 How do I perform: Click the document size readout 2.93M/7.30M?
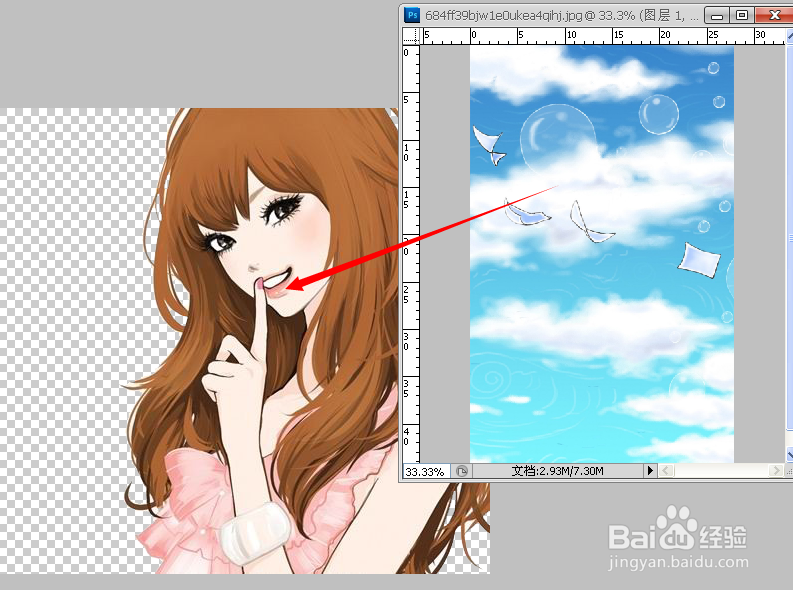point(557,471)
